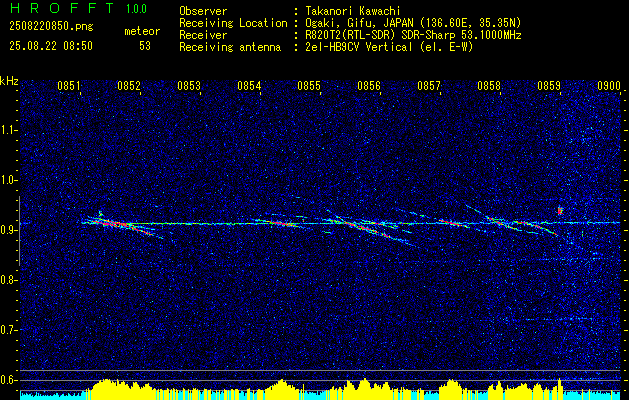
Task: Click the 0854 time marker
Action: point(249,86)
